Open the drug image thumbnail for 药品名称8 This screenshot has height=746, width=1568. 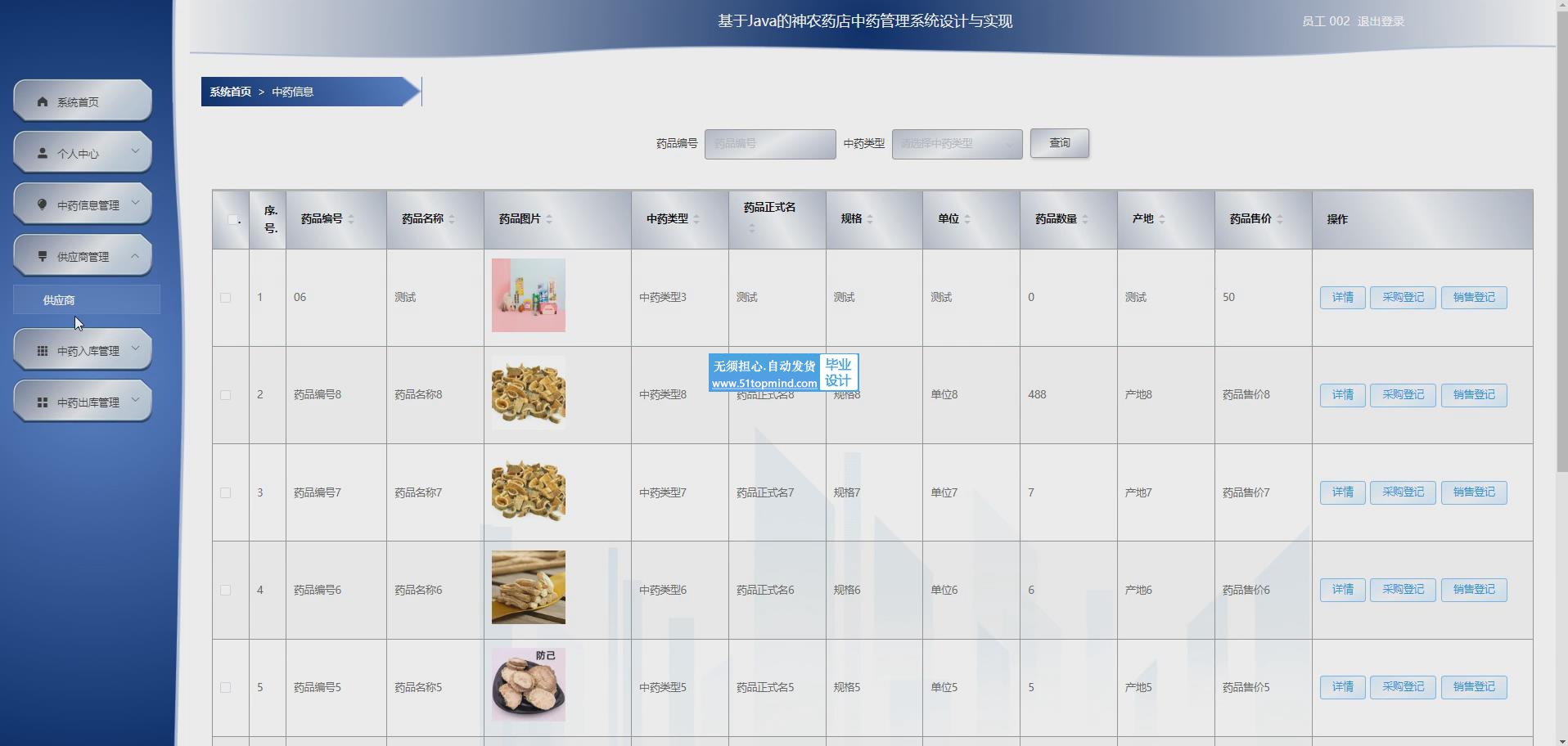point(528,393)
